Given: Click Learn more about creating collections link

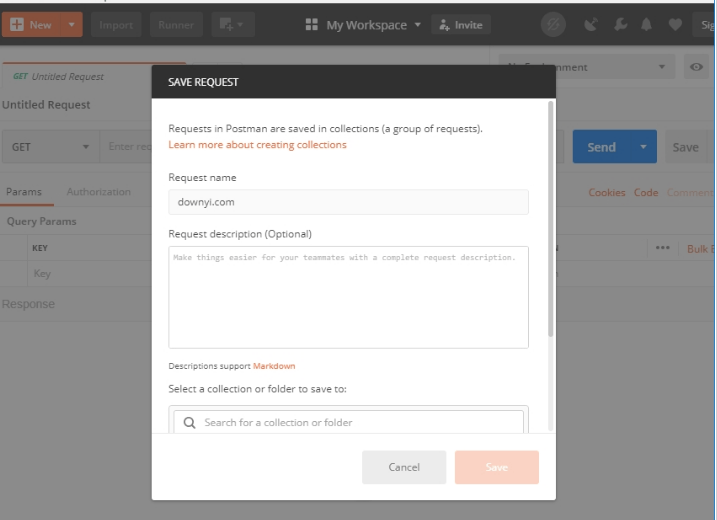Looking at the screenshot, I should pos(257,145).
